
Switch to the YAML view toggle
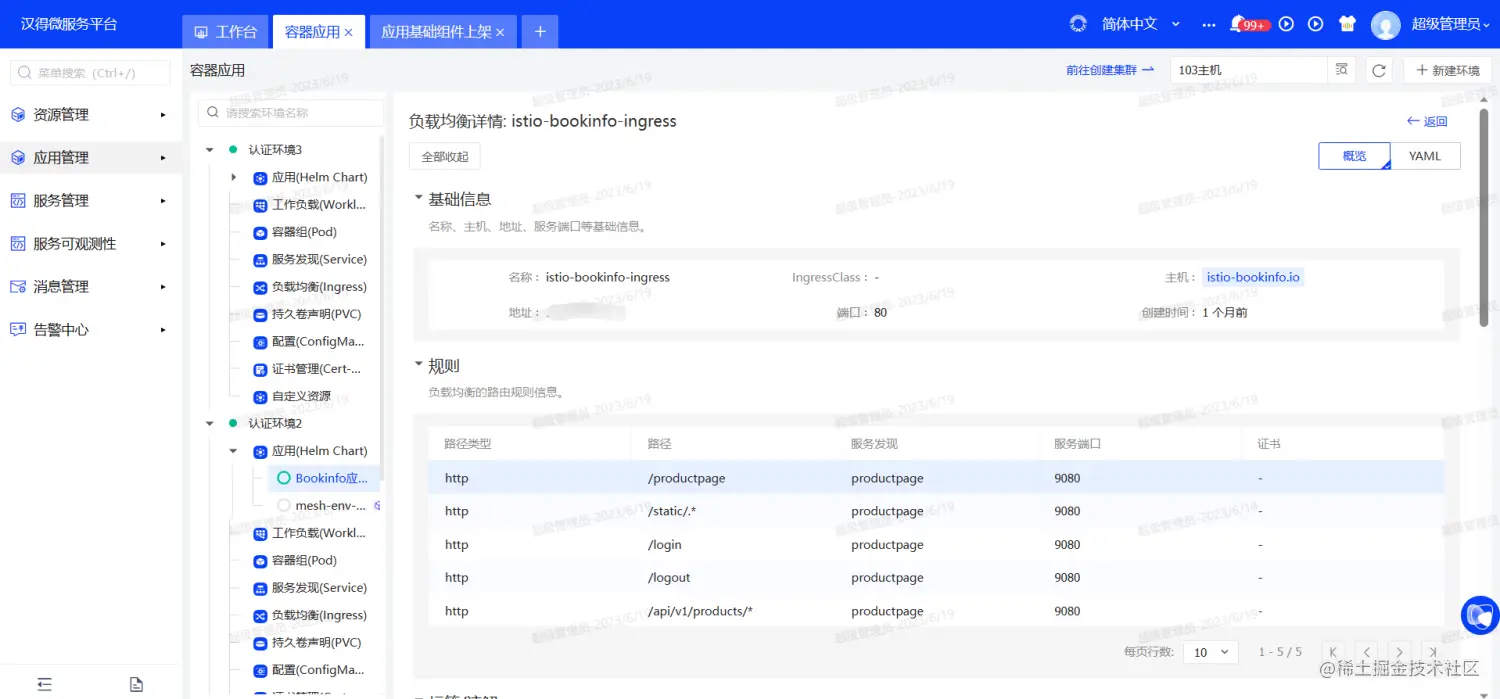[x=1425, y=156]
